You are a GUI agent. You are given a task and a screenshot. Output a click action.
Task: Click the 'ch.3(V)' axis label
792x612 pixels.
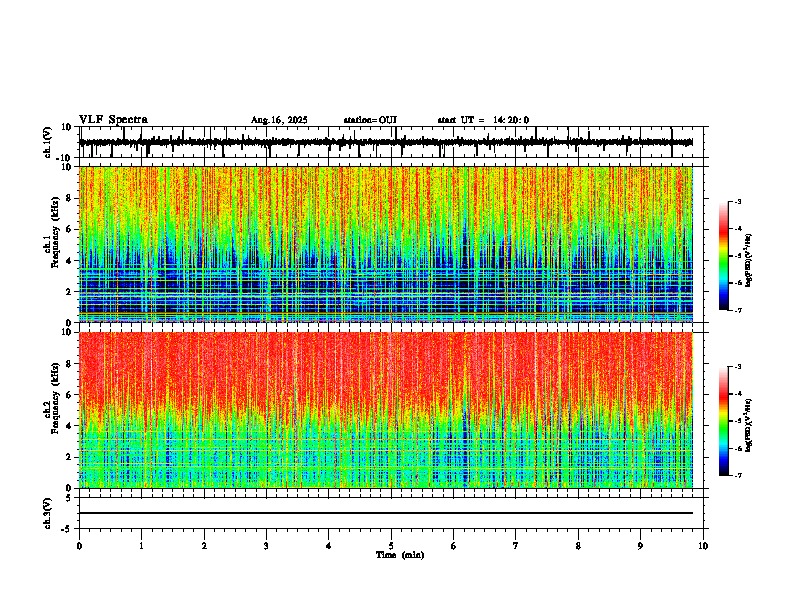coord(48,514)
